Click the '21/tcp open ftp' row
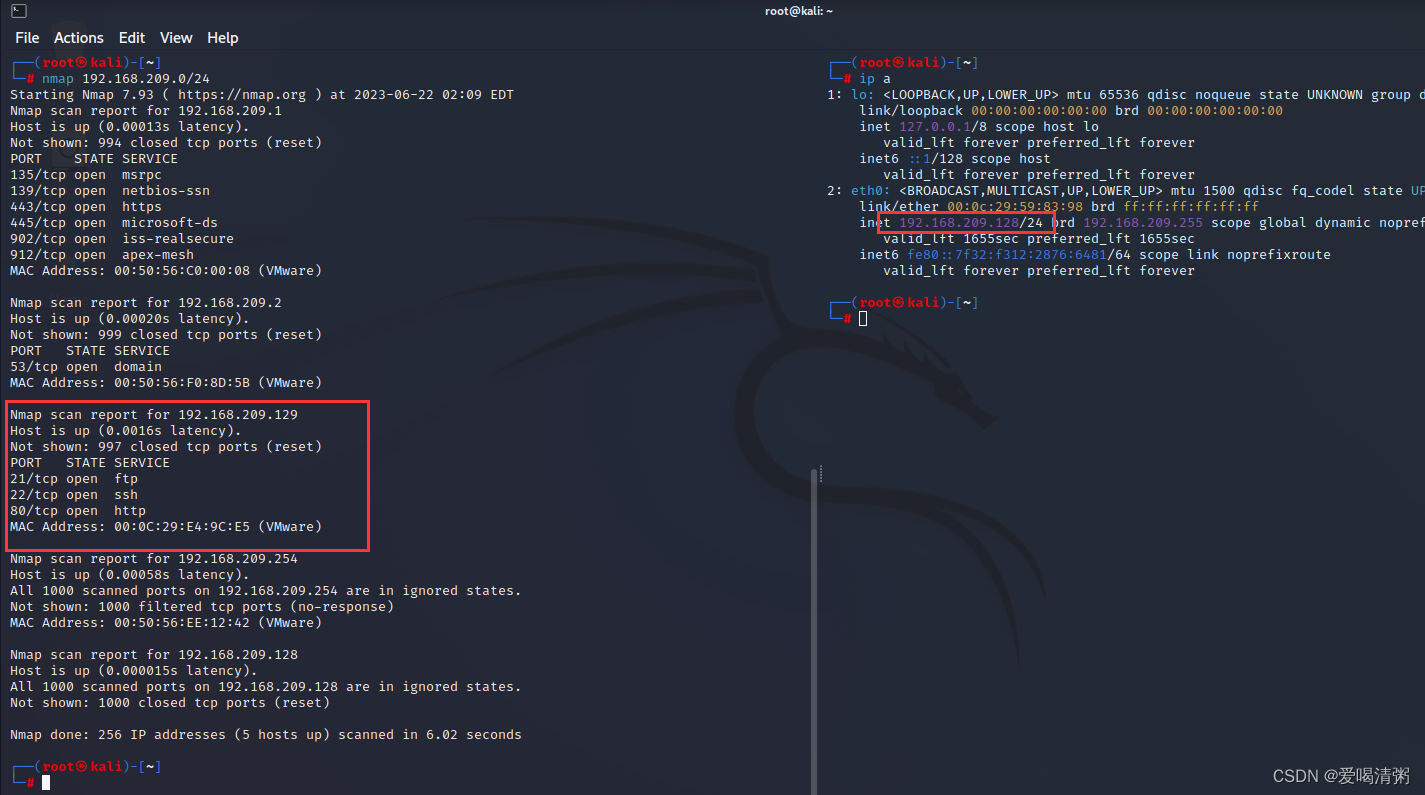1425x795 pixels. pos(74,478)
